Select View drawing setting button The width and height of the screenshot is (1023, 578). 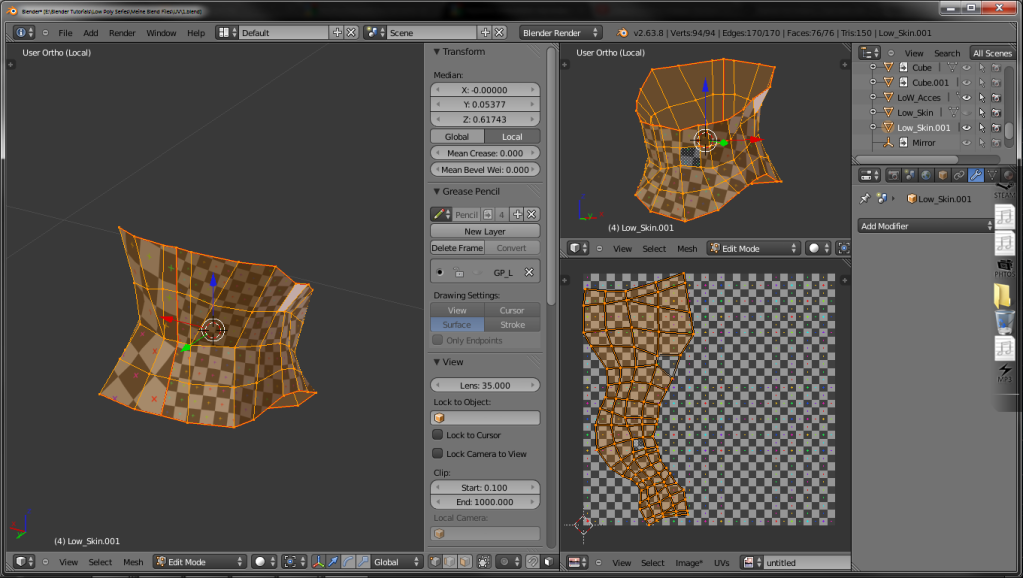tap(457, 310)
